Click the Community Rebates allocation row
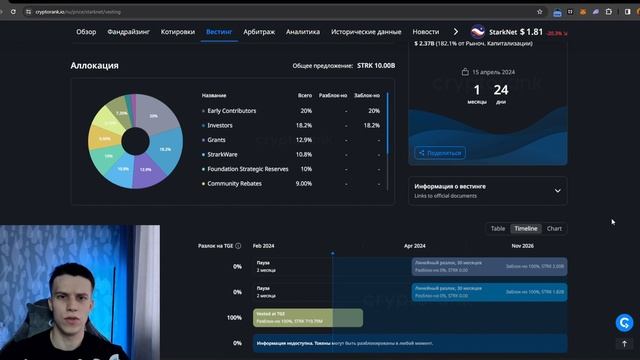 (x=291, y=184)
